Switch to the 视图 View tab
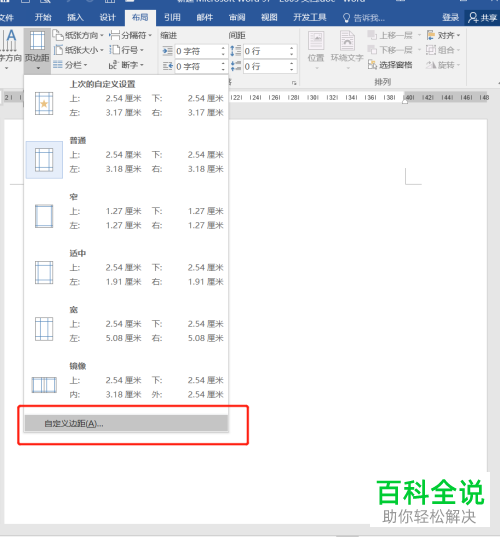 pos(269,17)
